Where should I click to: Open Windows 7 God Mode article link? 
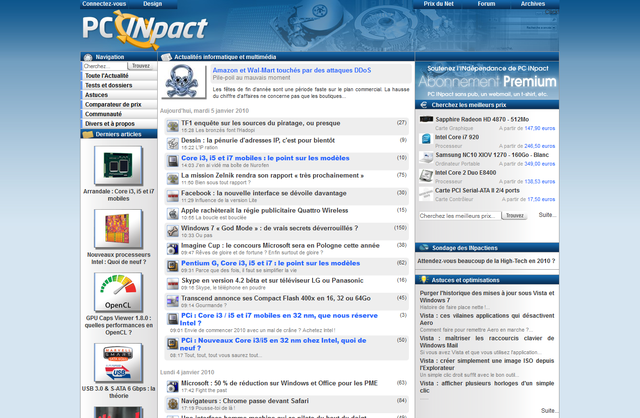click(269, 228)
